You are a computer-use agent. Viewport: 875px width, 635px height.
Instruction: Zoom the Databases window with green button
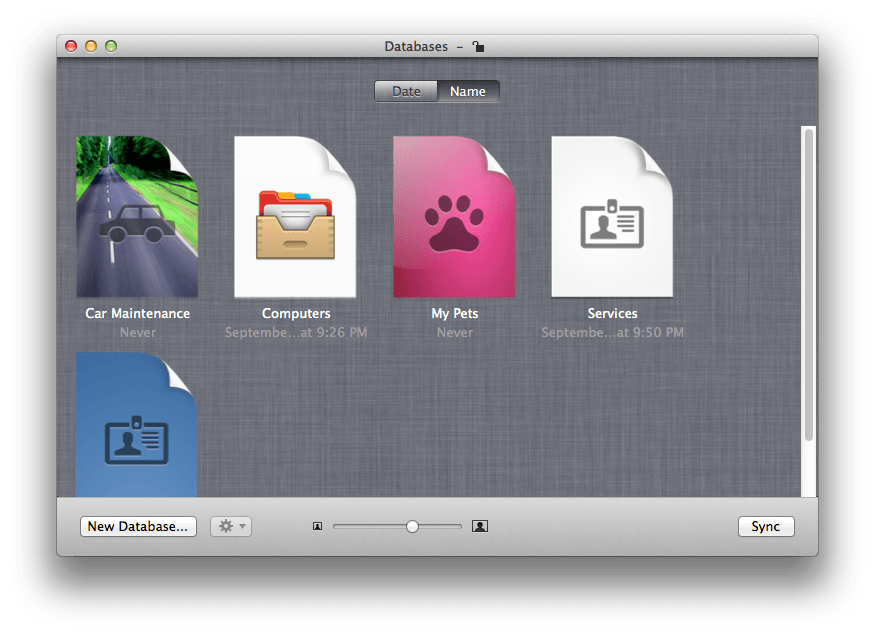pyautogui.click(x=111, y=46)
